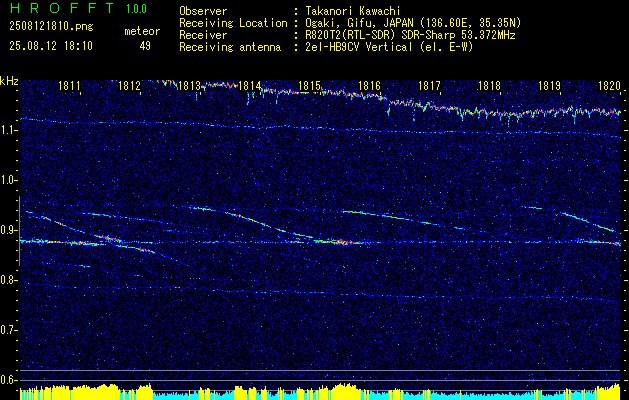Click the Receiving antenna label

pyautogui.click(x=230, y=47)
